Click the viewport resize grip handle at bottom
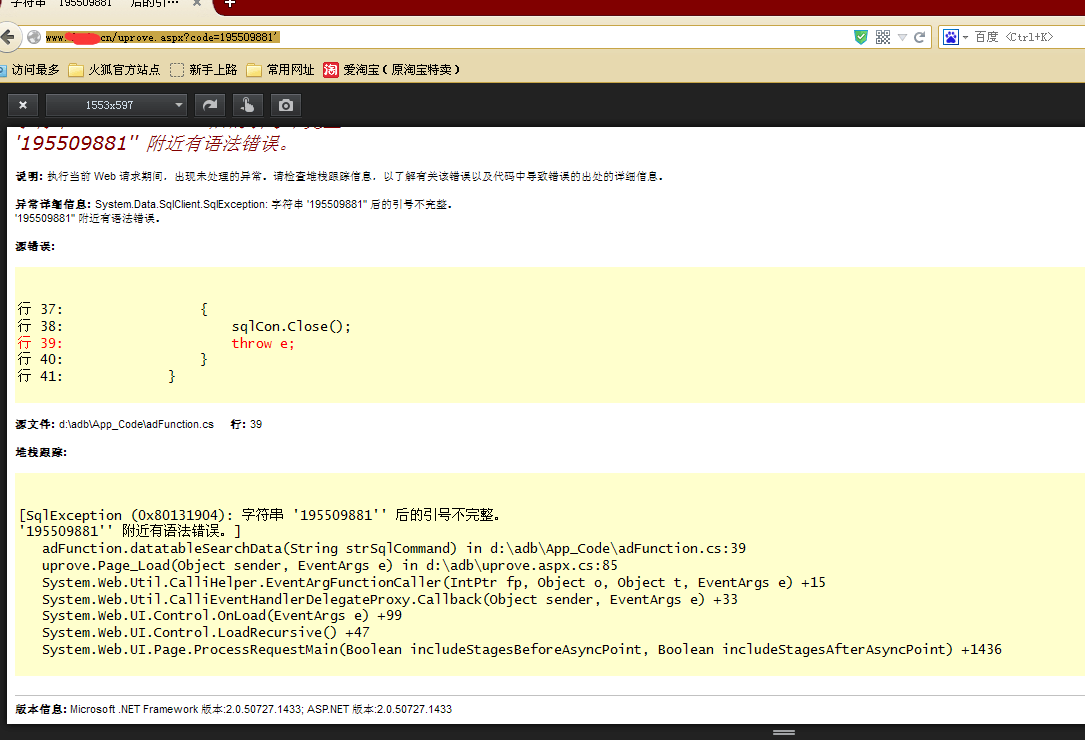Viewport: 1085px width, 740px height. [x=783, y=732]
